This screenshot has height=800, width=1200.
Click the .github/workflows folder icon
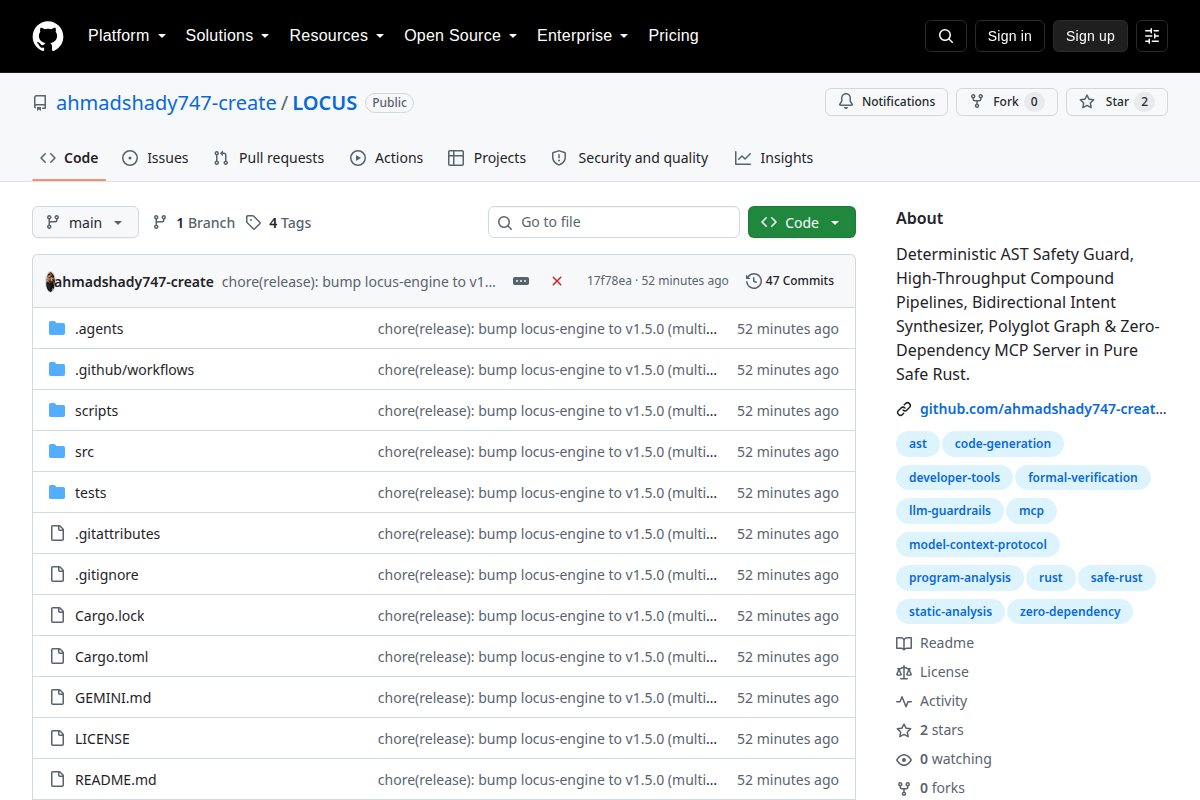[57, 370]
